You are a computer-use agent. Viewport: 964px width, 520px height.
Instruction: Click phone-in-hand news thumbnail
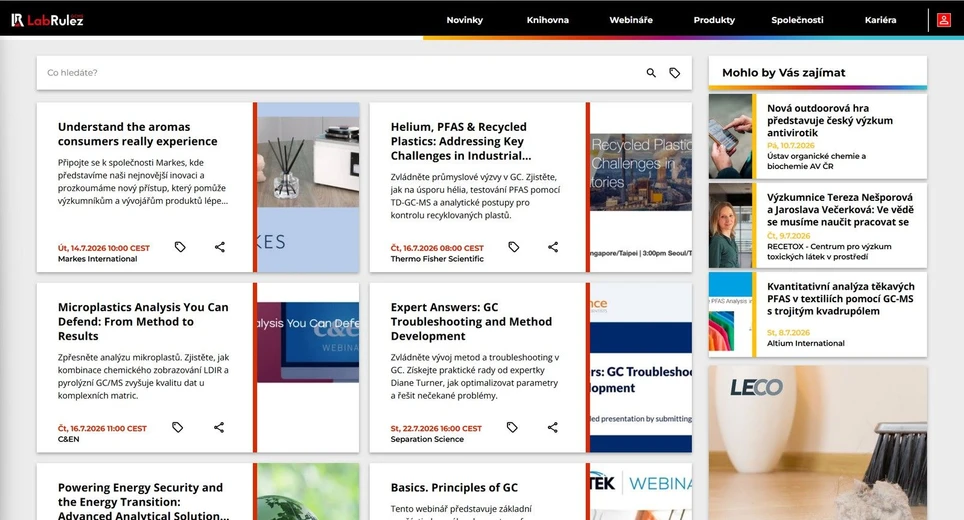(730, 136)
